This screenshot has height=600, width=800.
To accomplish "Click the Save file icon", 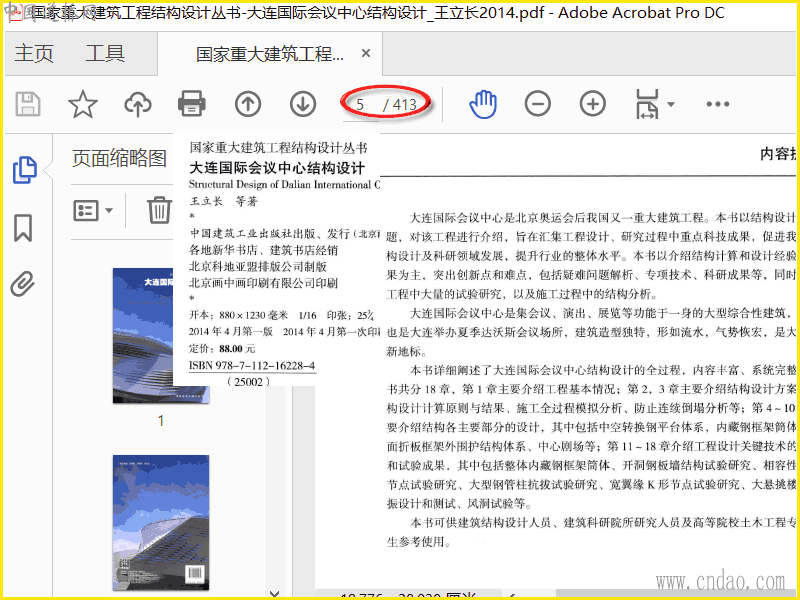I will (x=28, y=104).
